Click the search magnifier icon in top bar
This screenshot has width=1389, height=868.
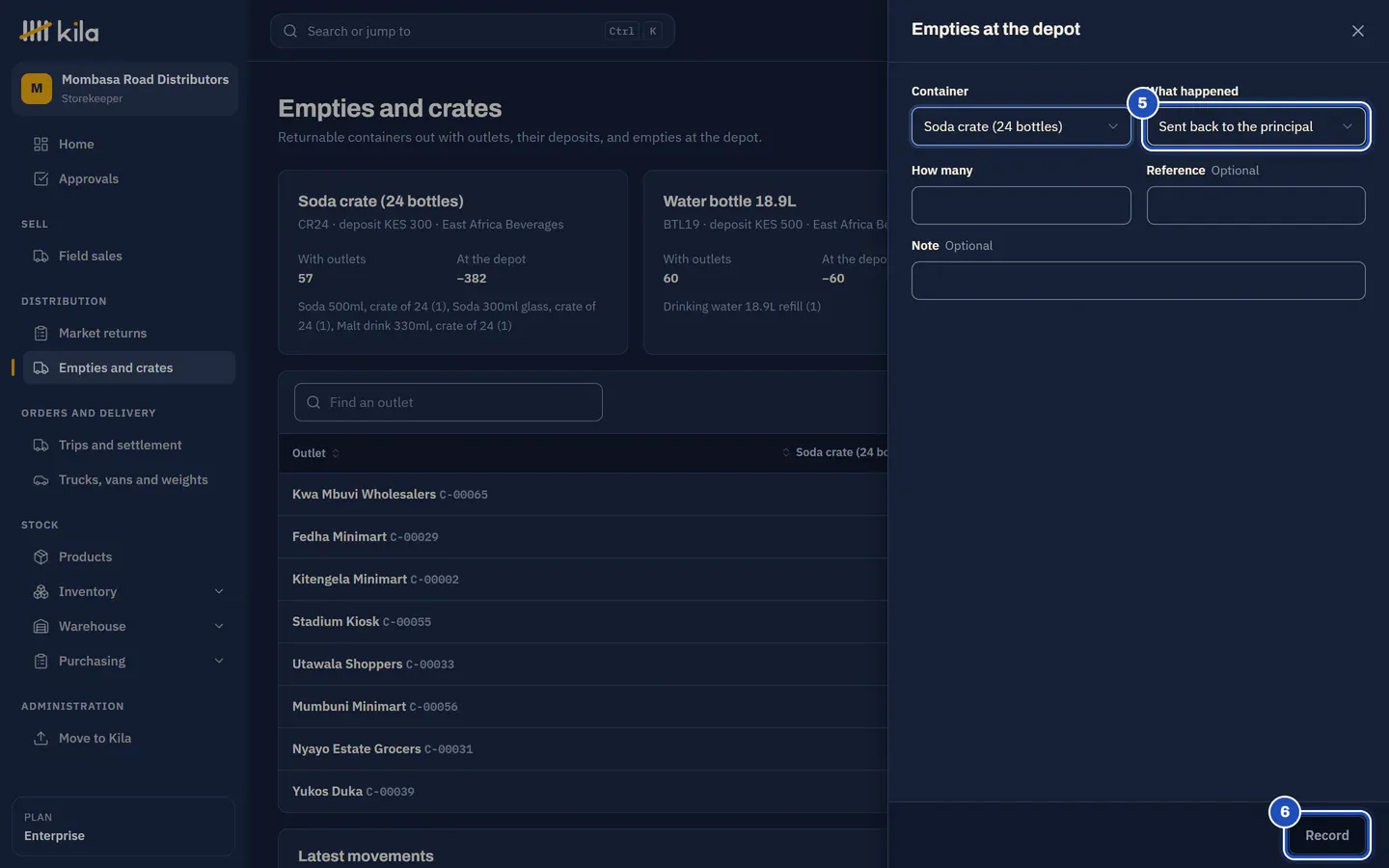pyautogui.click(x=290, y=31)
